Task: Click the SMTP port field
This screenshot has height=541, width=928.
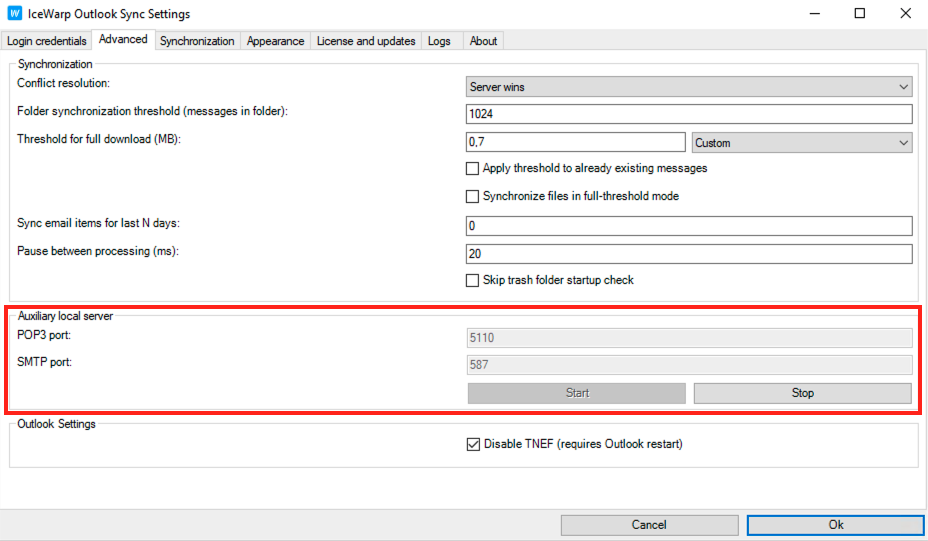Action: tap(689, 365)
